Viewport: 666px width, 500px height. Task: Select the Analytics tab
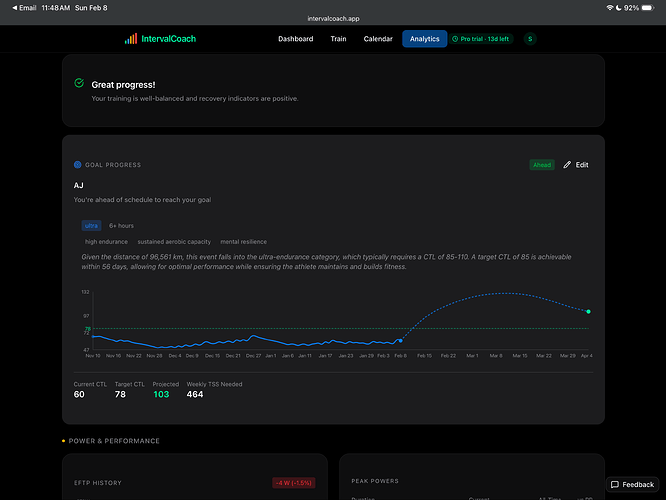pos(424,39)
